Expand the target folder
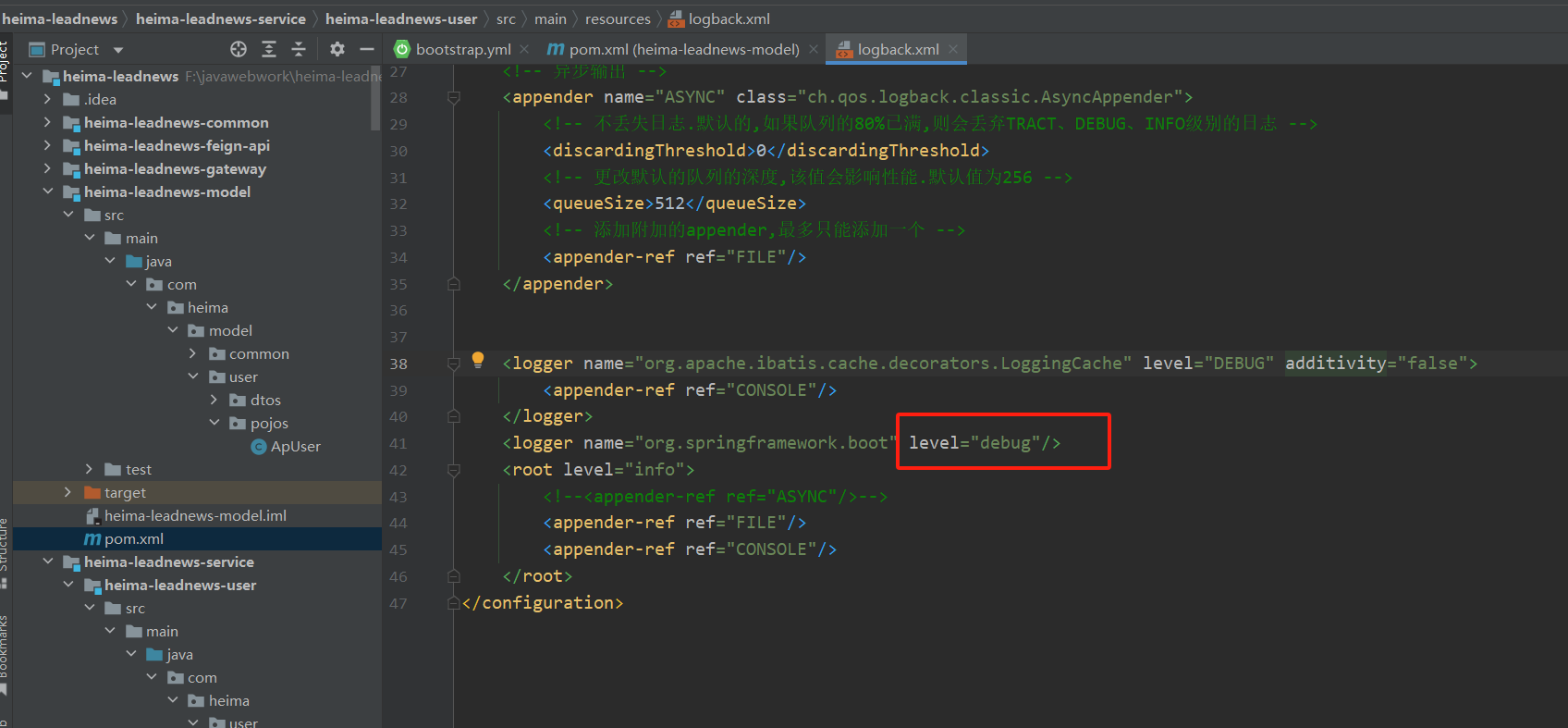1568x728 pixels. pos(67,492)
